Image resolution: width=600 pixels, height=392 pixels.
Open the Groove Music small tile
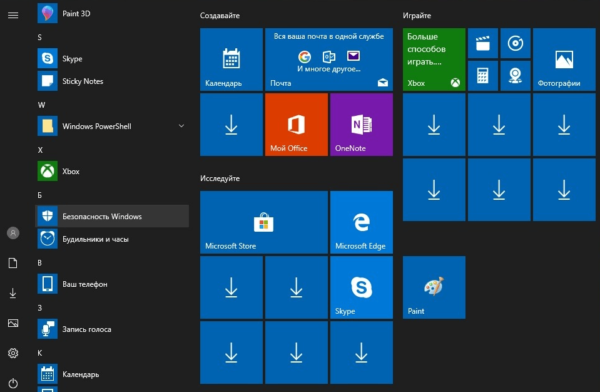click(515, 43)
